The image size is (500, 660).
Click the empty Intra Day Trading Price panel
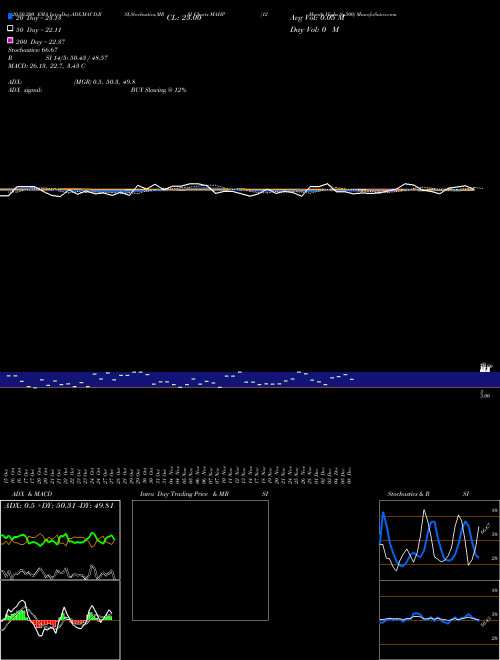coord(200,560)
